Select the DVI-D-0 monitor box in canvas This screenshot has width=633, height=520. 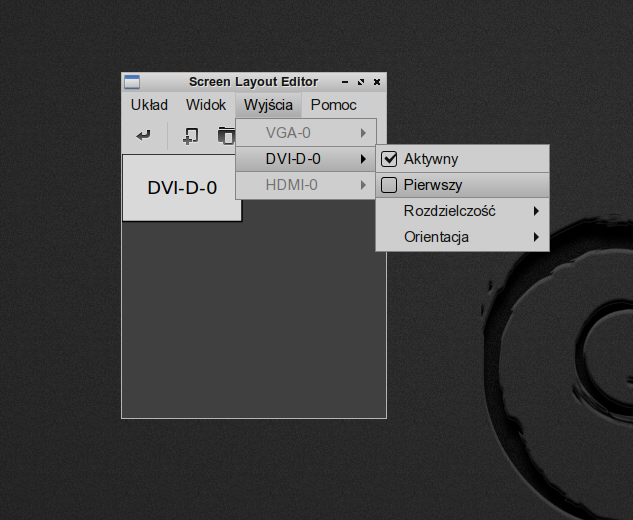point(182,188)
